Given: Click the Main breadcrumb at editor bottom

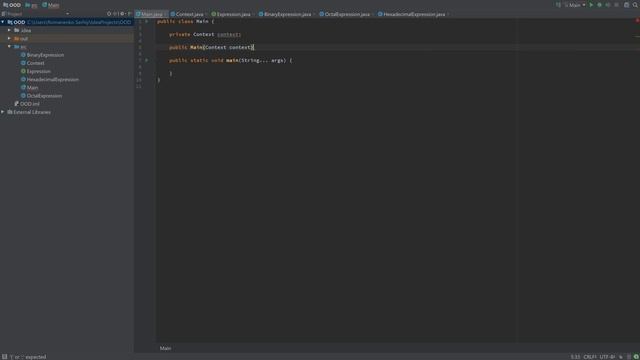Looking at the screenshot, I should point(165,348).
